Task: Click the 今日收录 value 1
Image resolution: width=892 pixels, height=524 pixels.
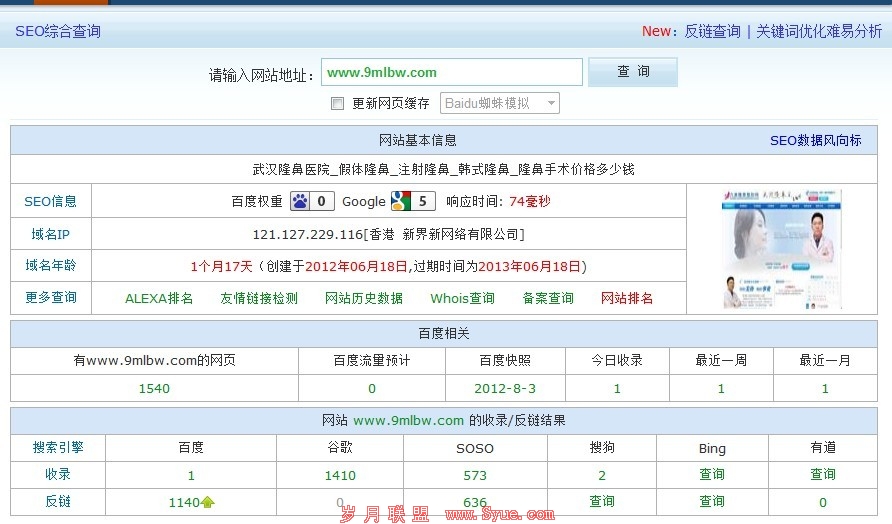Action: coord(617,389)
